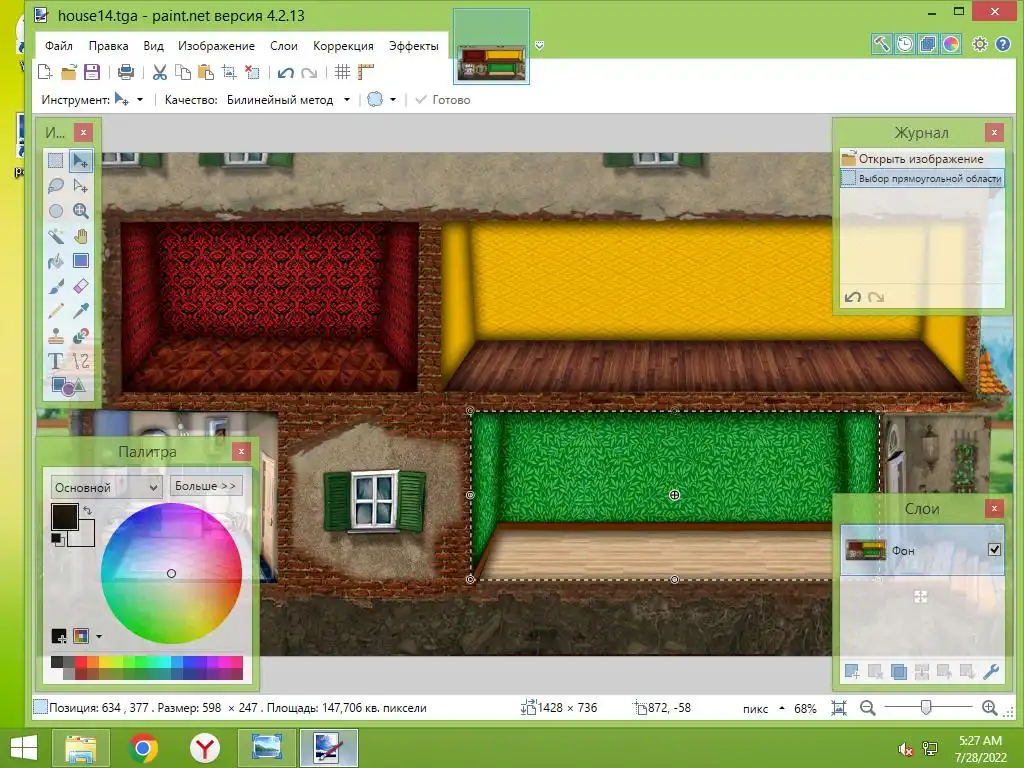Select the Eraser tool
1024x768 pixels.
(80, 286)
